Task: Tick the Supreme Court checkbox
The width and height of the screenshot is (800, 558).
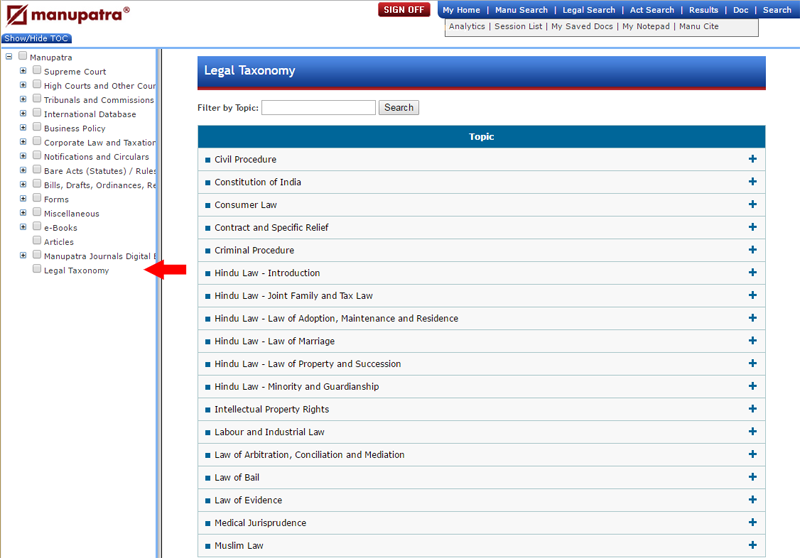Action: pos(37,70)
